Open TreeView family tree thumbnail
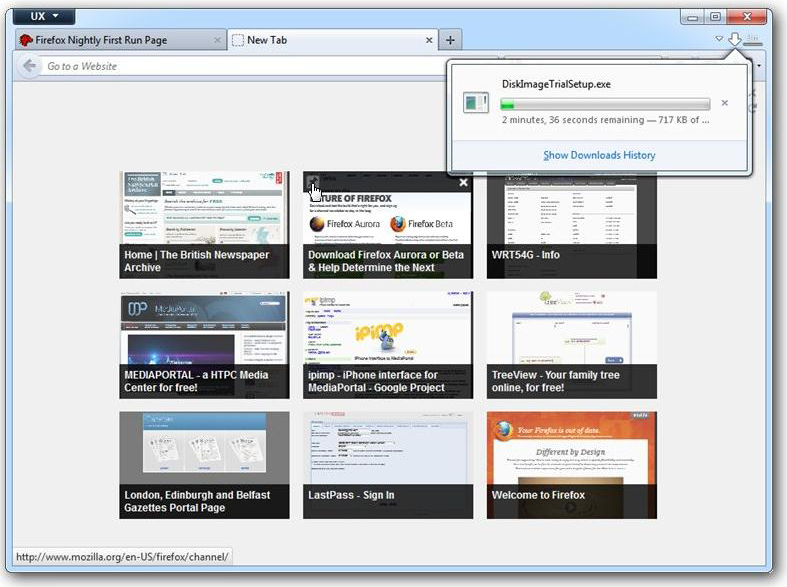Image resolution: width=787 pixels, height=587 pixels. (x=572, y=345)
